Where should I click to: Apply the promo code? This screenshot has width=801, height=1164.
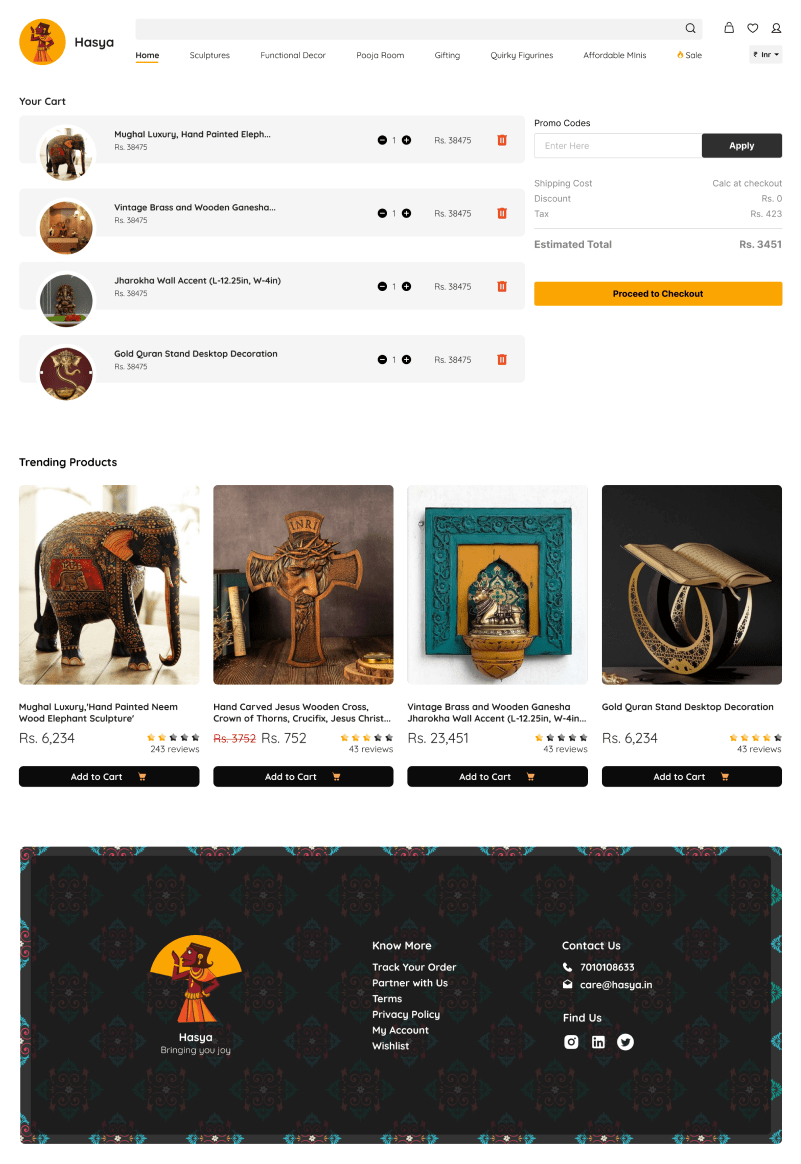click(x=742, y=146)
